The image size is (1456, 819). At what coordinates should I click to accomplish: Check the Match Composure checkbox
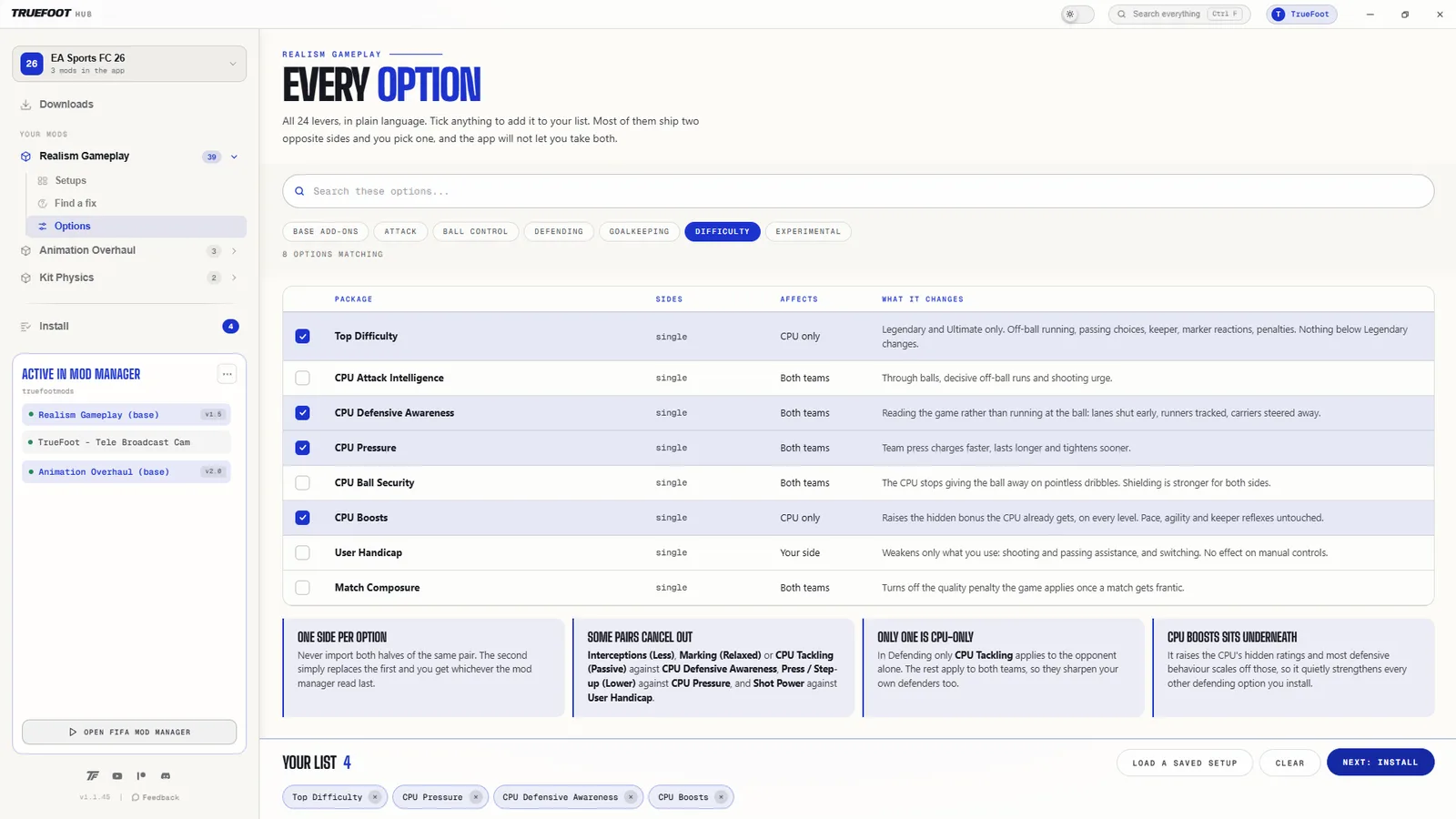pyautogui.click(x=303, y=588)
